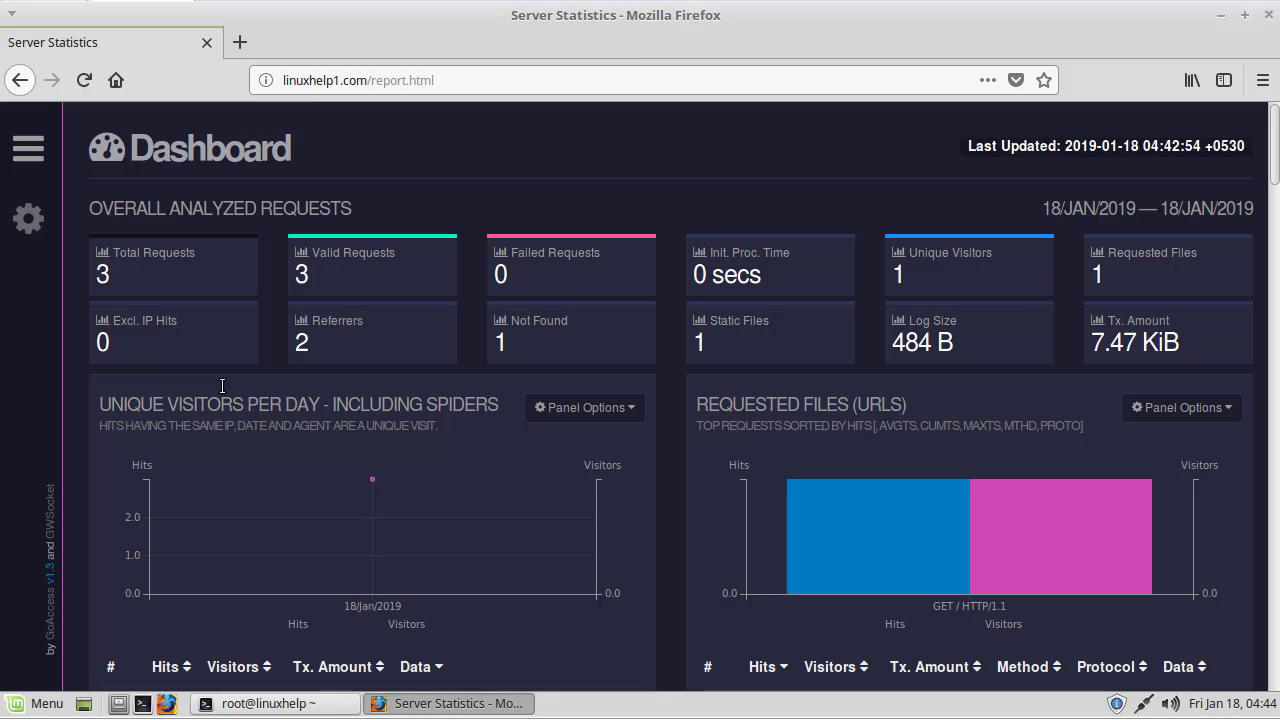The height and width of the screenshot is (720, 1280).
Task: Sort Requested Files table by Visitors
Action: (836, 666)
